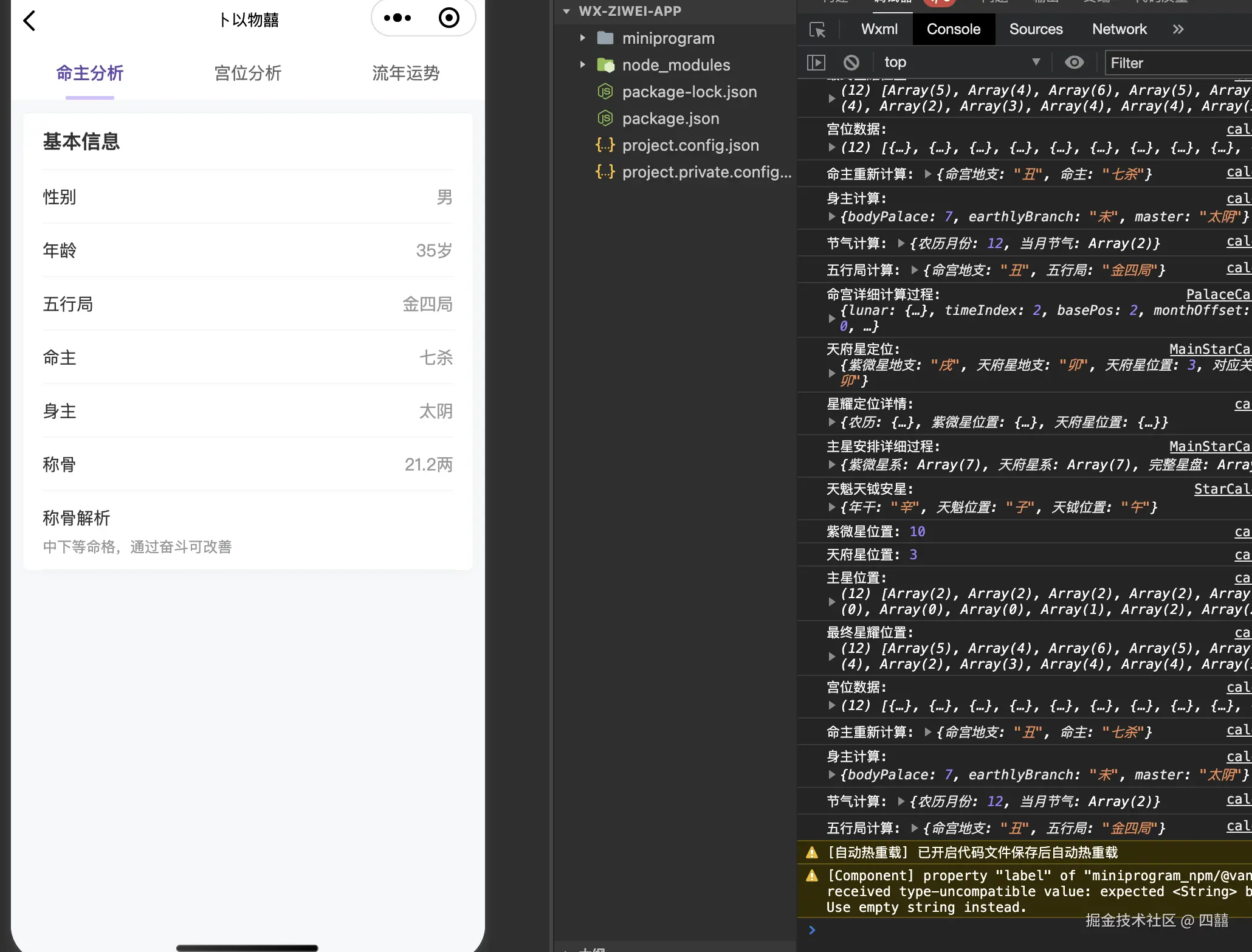Open the three-dots miniprogram menu

(x=397, y=18)
